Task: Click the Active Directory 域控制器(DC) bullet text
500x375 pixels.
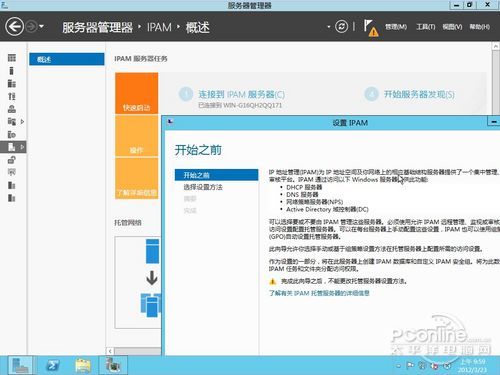Action: click(x=327, y=209)
